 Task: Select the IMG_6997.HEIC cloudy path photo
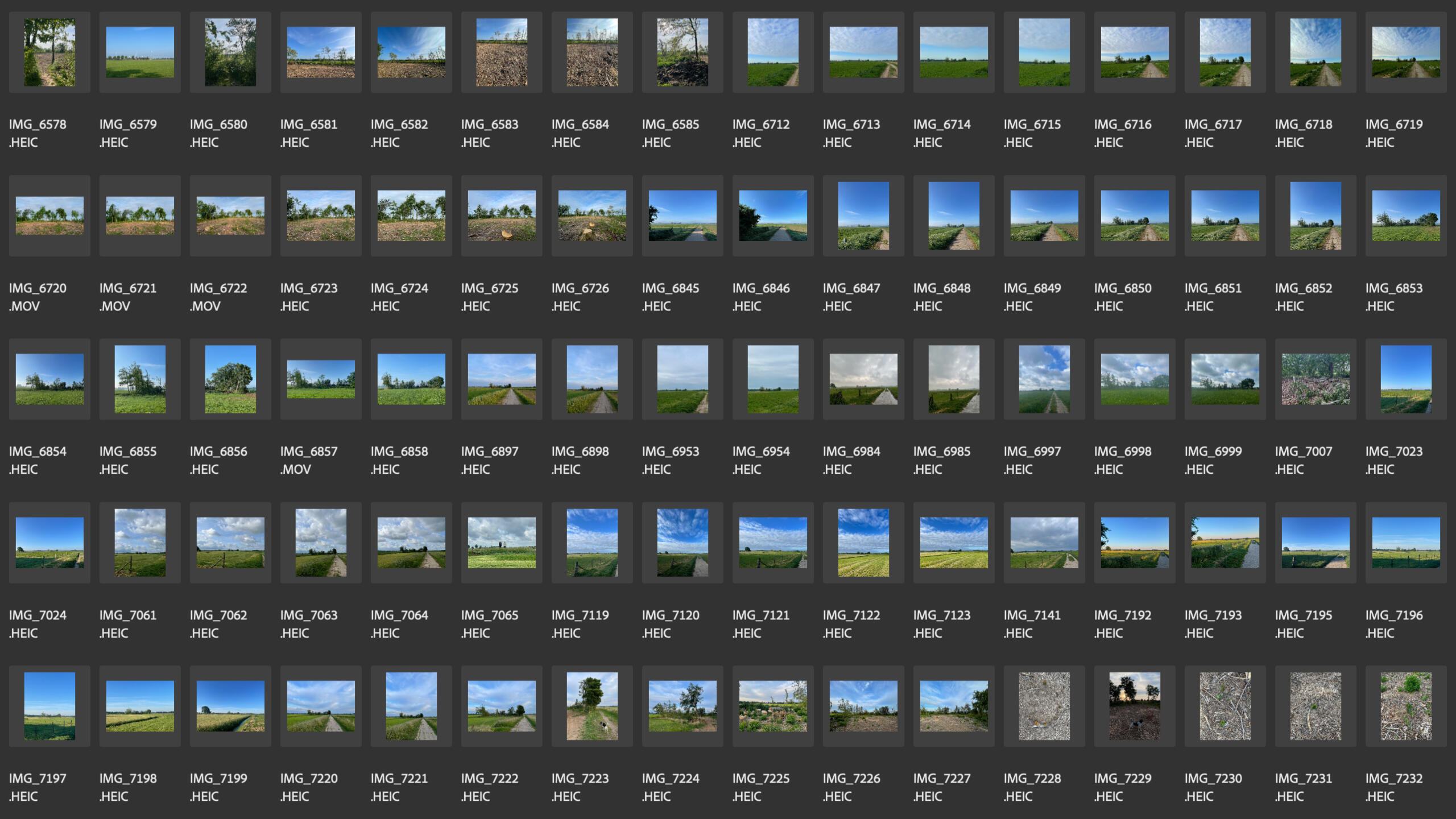tap(1044, 379)
